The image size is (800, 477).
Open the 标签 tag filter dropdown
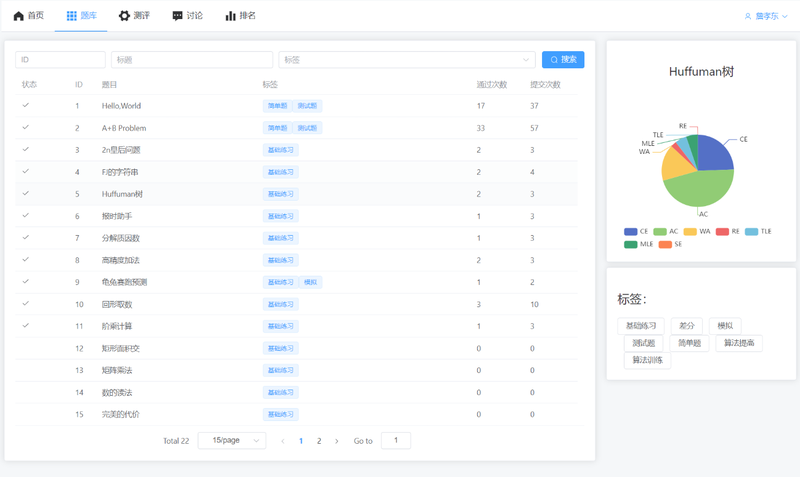tap(407, 60)
